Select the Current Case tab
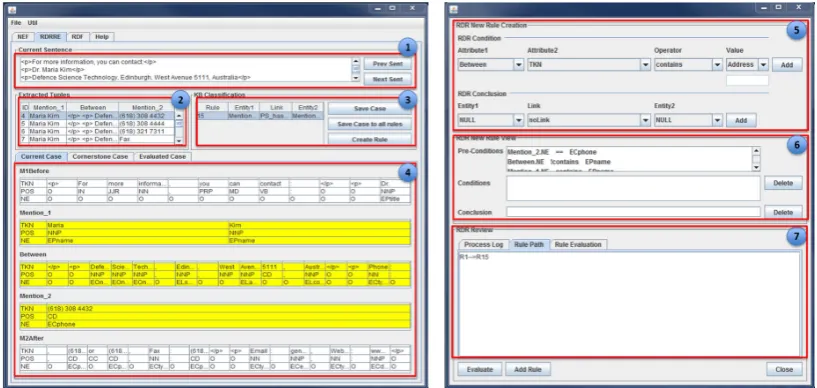The height and width of the screenshot is (388, 817). pos(41,156)
